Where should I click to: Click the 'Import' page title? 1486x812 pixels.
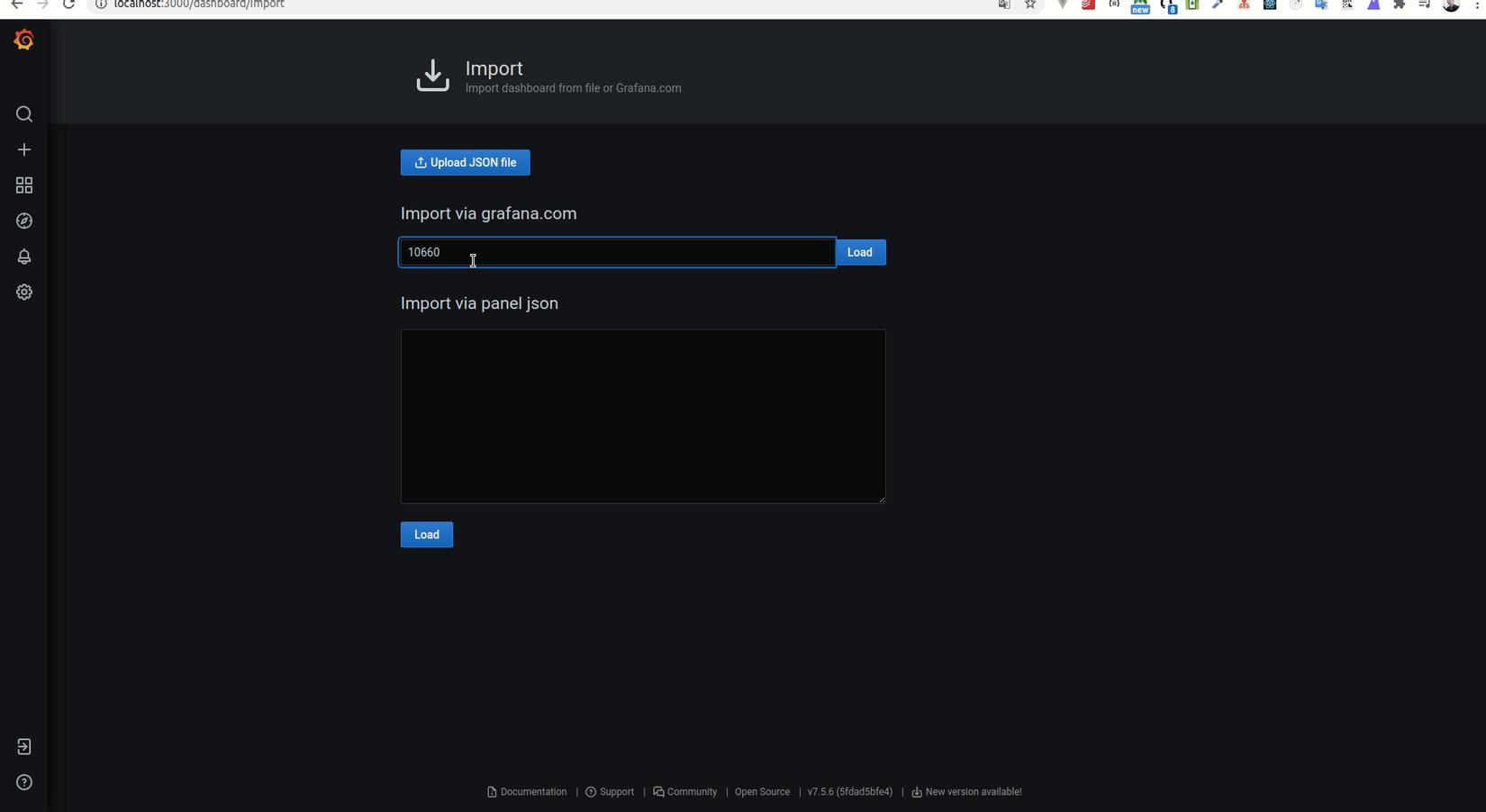pyautogui.click(x=494, y=68)
